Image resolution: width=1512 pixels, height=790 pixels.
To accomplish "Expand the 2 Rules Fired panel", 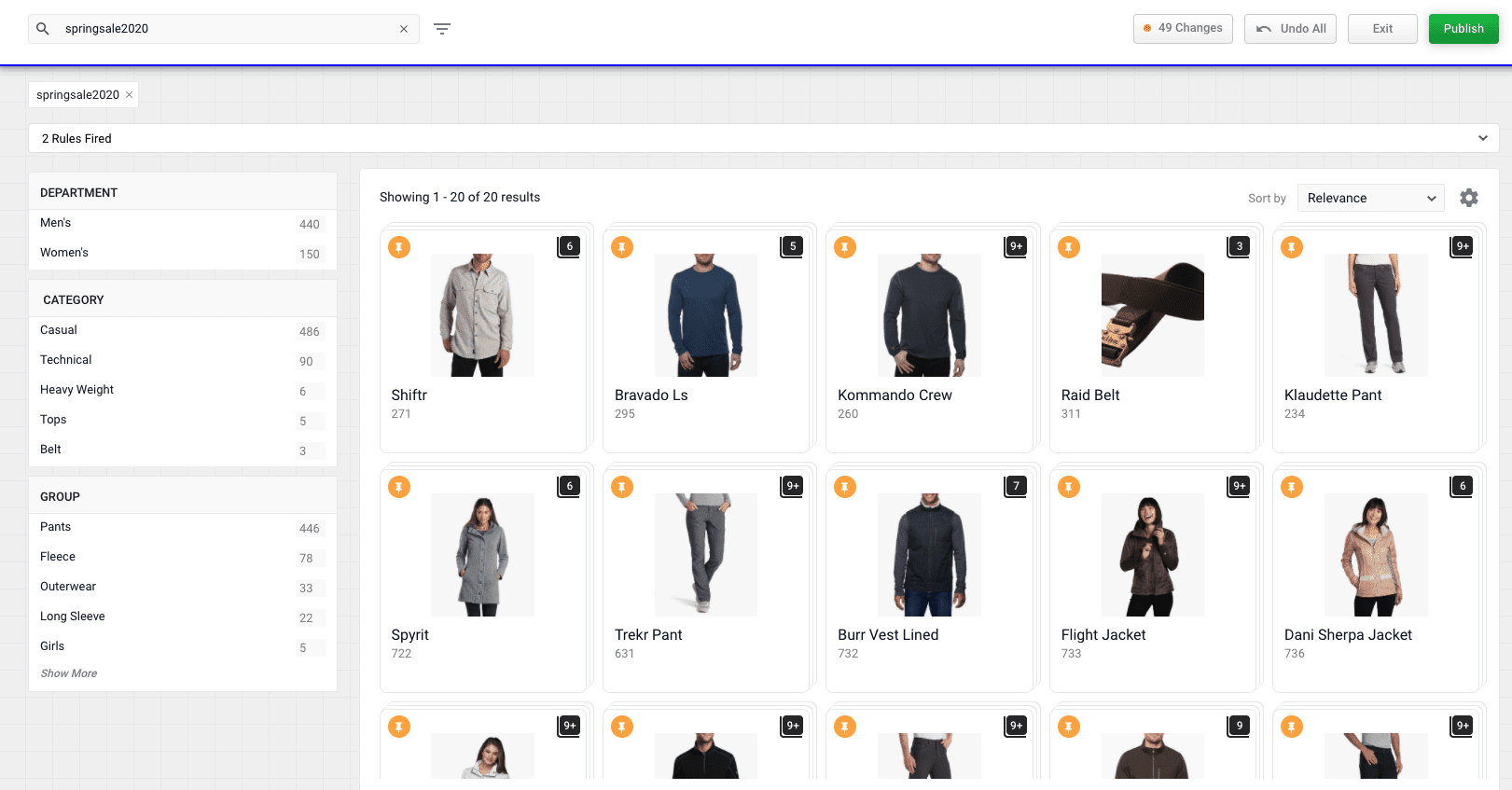I will click(x=763, y=138).
